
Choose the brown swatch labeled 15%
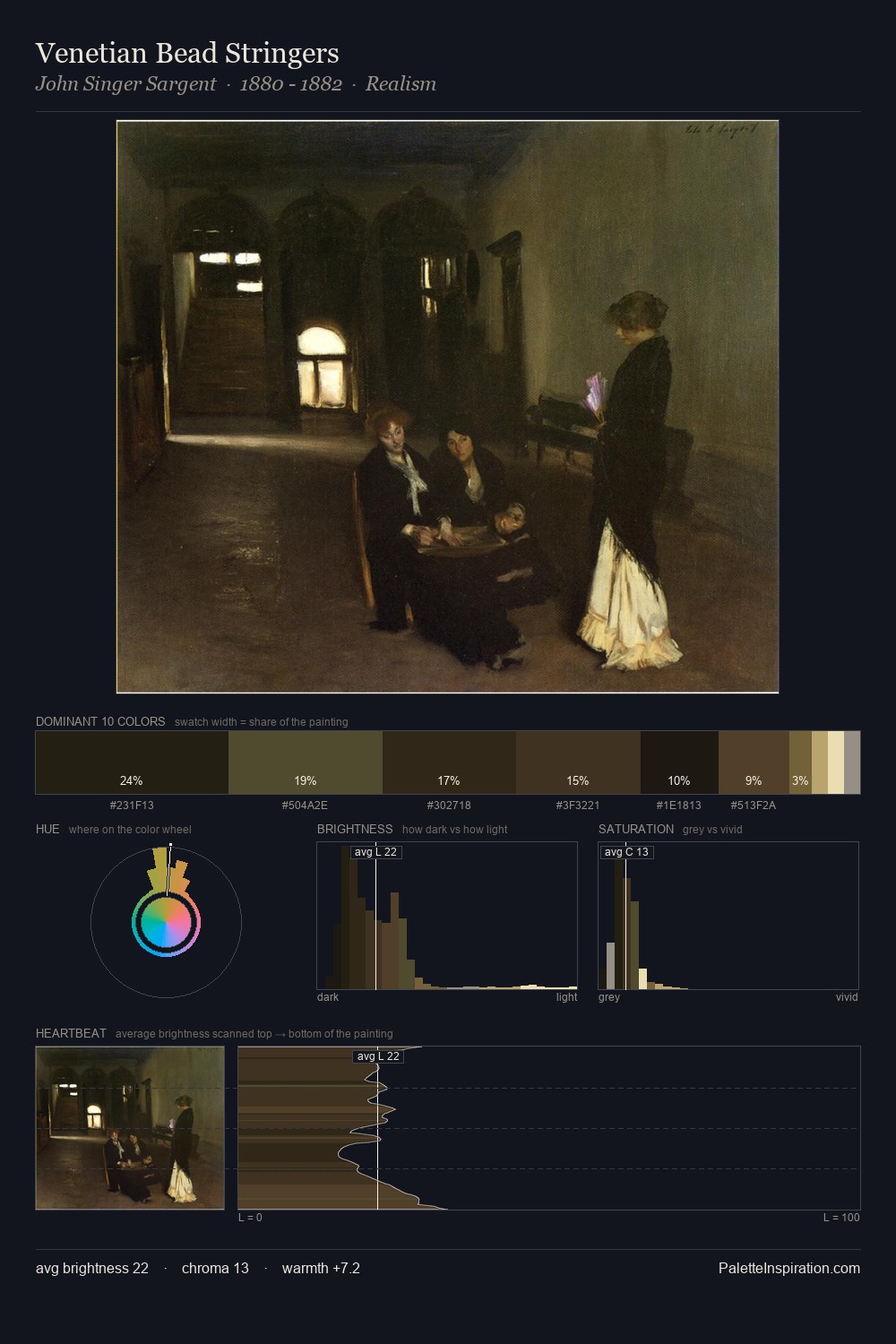tap(578, 762)
